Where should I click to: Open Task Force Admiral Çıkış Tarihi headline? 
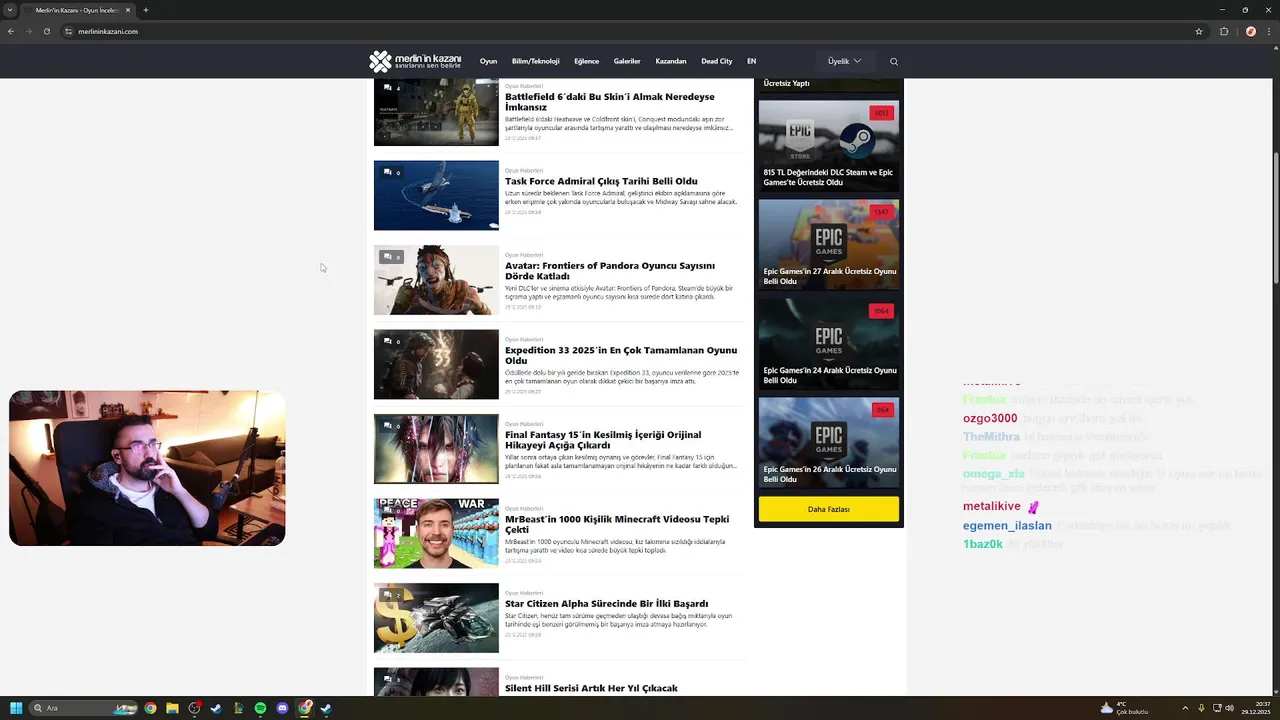pos(601,181)
